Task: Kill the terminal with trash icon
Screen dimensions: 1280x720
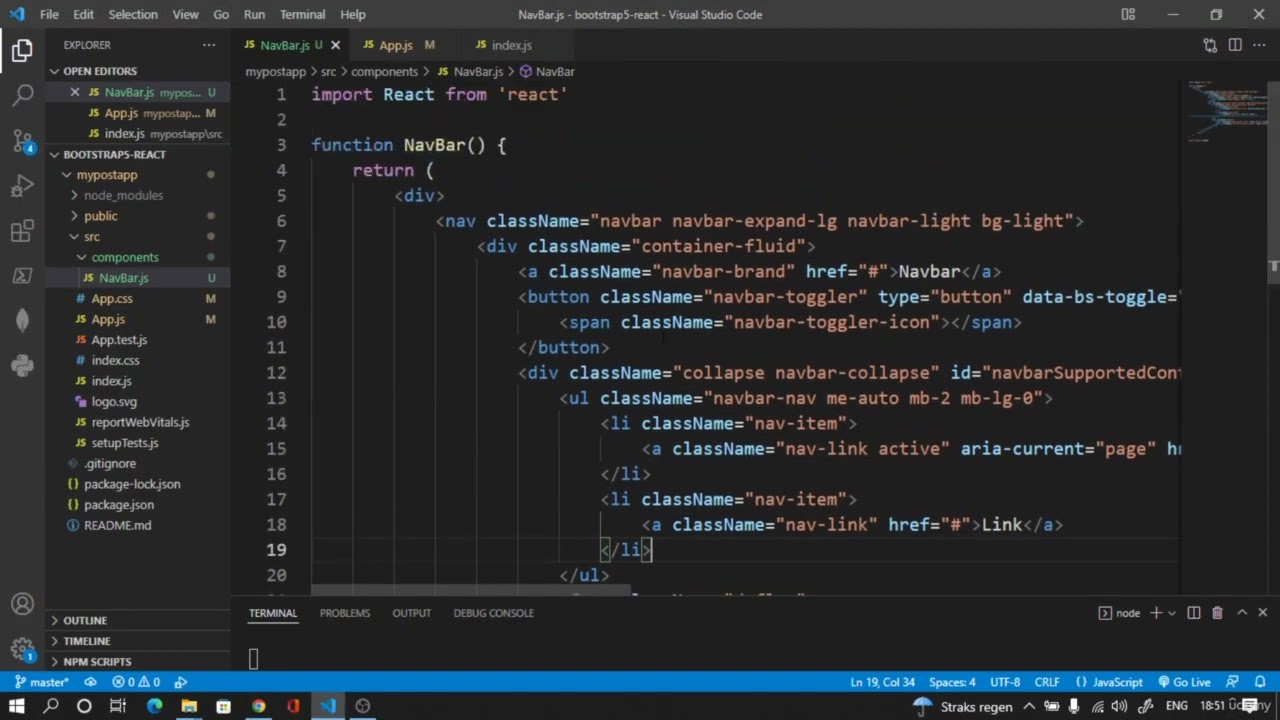Action: (x=1217, y=613)
